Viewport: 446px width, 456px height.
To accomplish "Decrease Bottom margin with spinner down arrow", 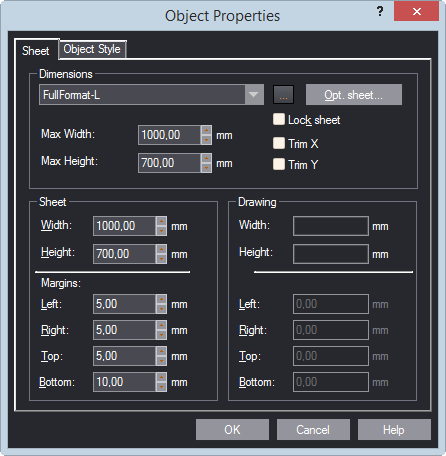I will point(161,387).
